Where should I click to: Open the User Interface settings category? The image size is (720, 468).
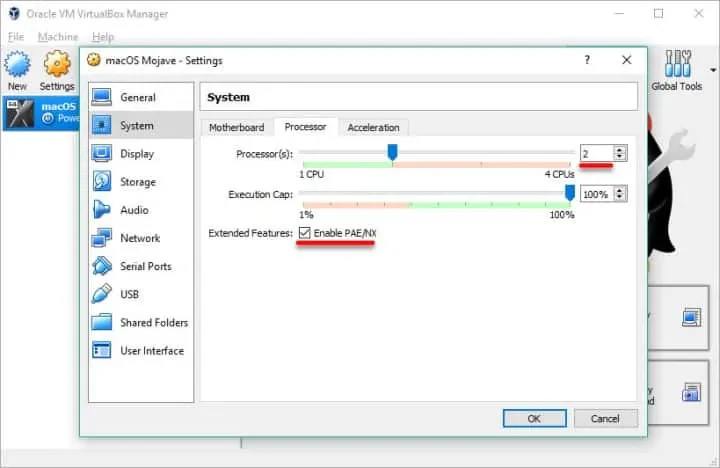[141, 350]
